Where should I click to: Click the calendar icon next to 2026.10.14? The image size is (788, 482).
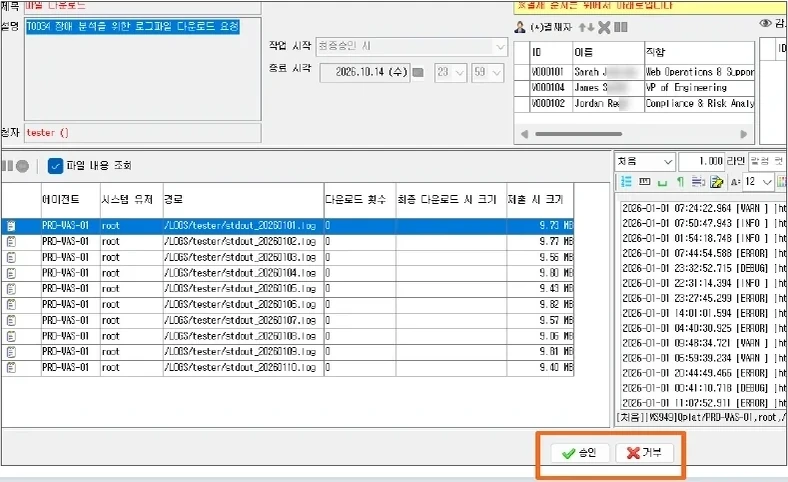pos(418,72)
